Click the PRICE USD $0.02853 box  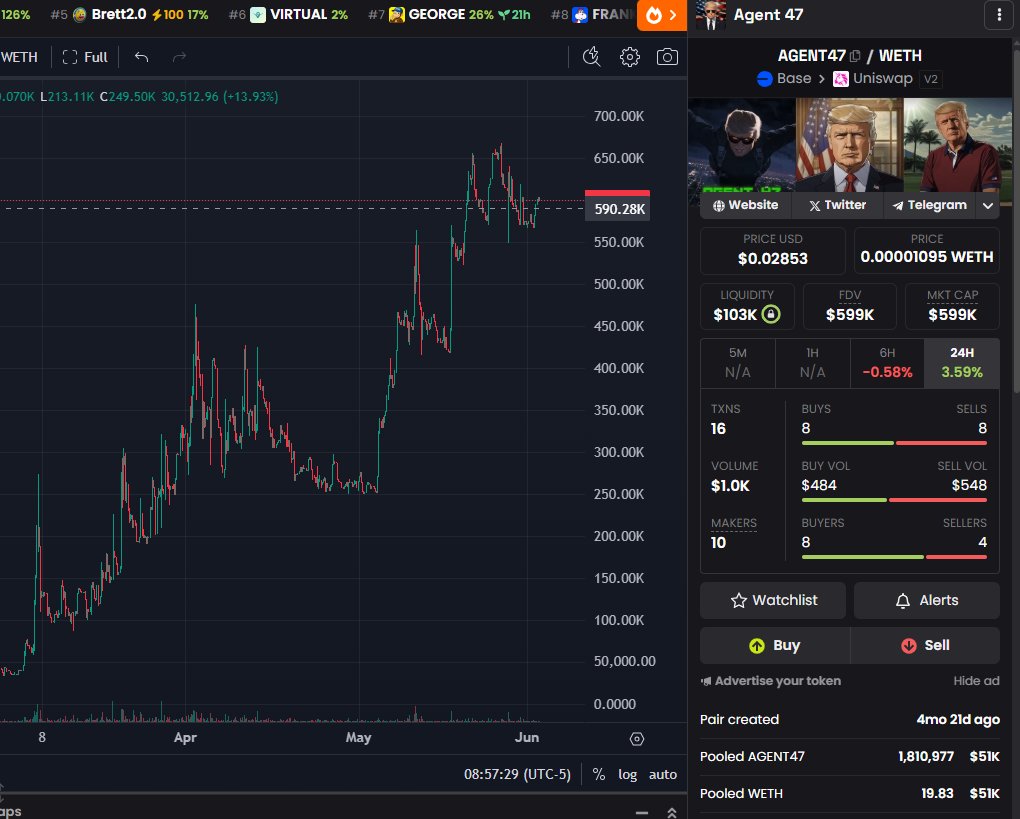point(773,250)
